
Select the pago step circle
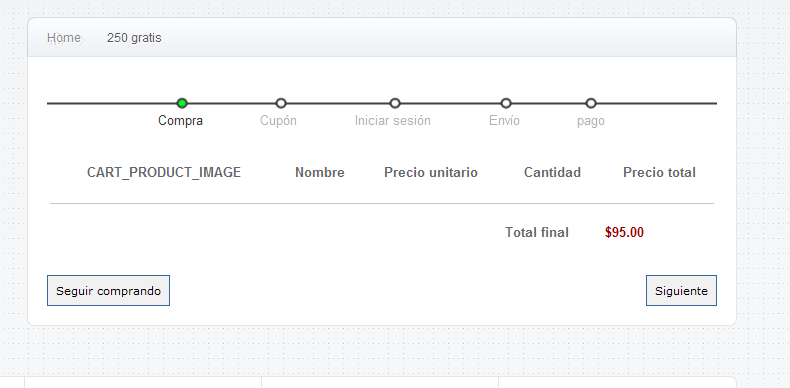591,103
